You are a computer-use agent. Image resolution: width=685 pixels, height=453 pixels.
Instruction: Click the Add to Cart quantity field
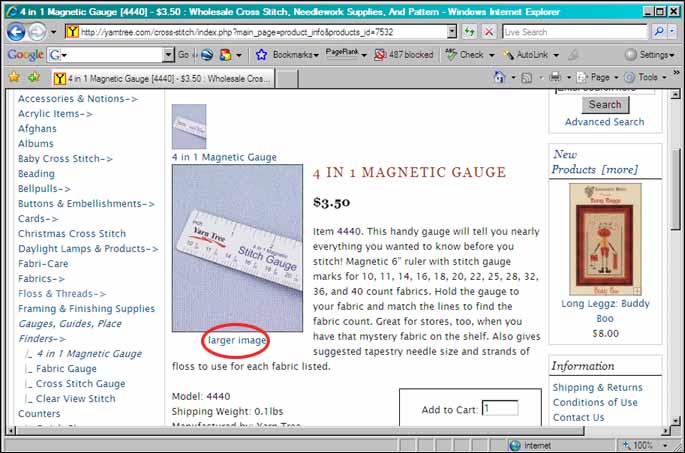tap(500, 408)
